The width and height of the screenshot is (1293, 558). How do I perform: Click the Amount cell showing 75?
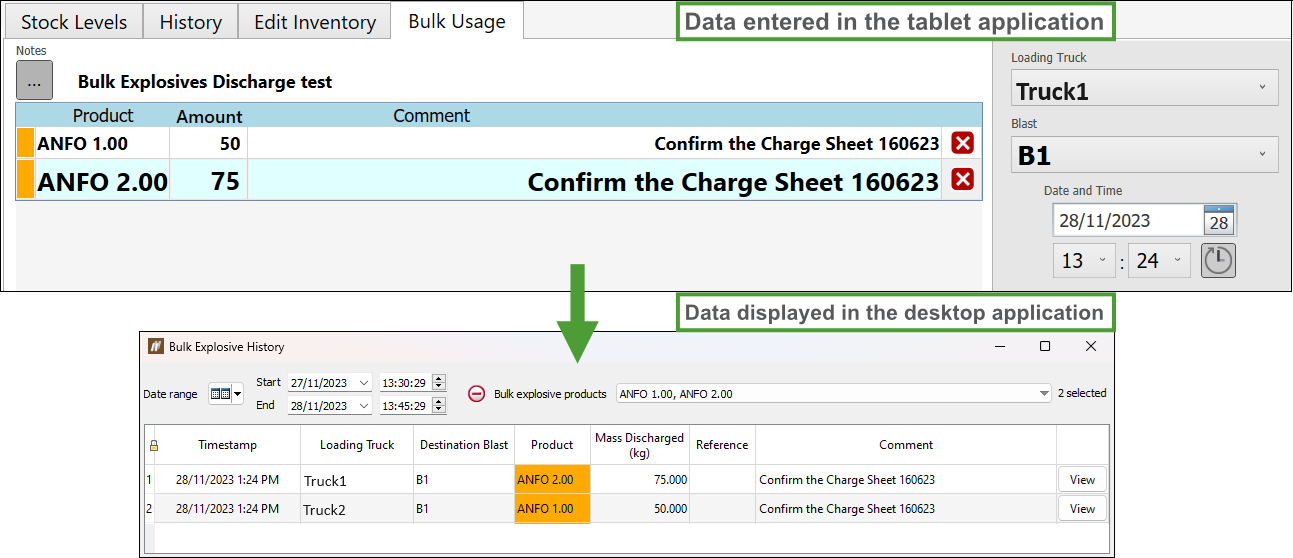click(x=208, y=180)
